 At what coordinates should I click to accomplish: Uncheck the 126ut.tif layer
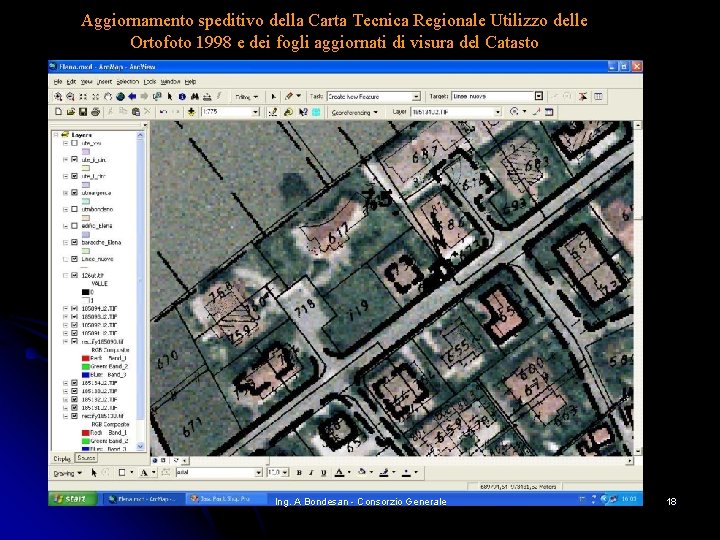coord(74,276)
